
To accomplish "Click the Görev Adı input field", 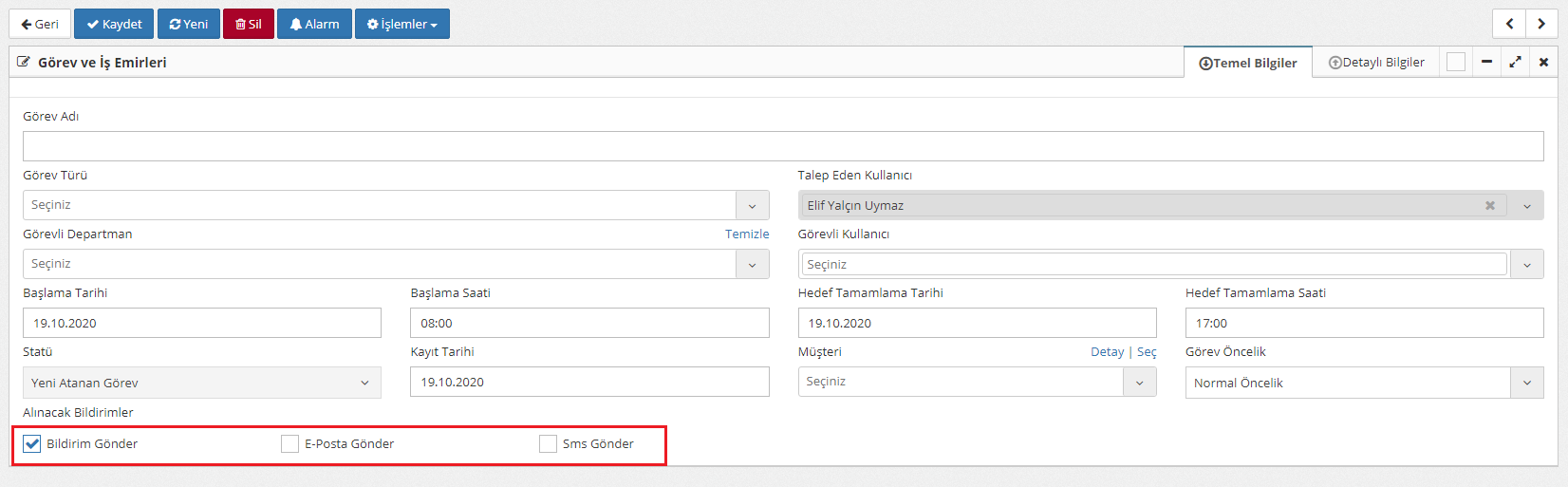I will coord(782,146).
